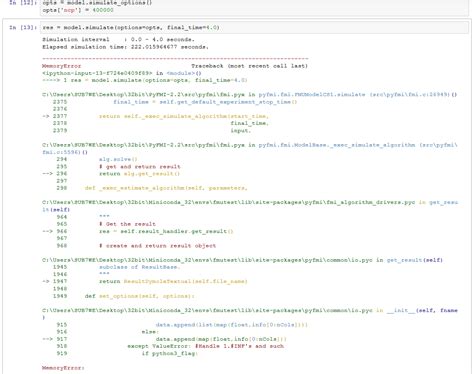The height and width of the screenshot is (374, 474).
Task: Click line 1945 'subclass of ResultBase.'
Action: tap(117, 267)
